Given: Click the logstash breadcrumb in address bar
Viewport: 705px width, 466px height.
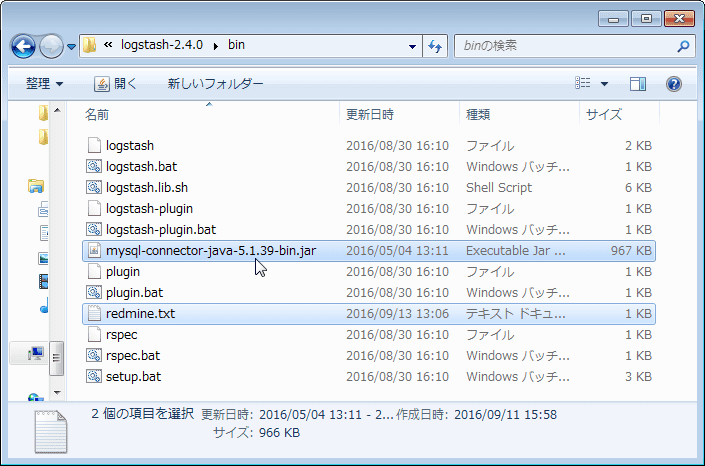Looking at the screenshot, I should [162, 45].
